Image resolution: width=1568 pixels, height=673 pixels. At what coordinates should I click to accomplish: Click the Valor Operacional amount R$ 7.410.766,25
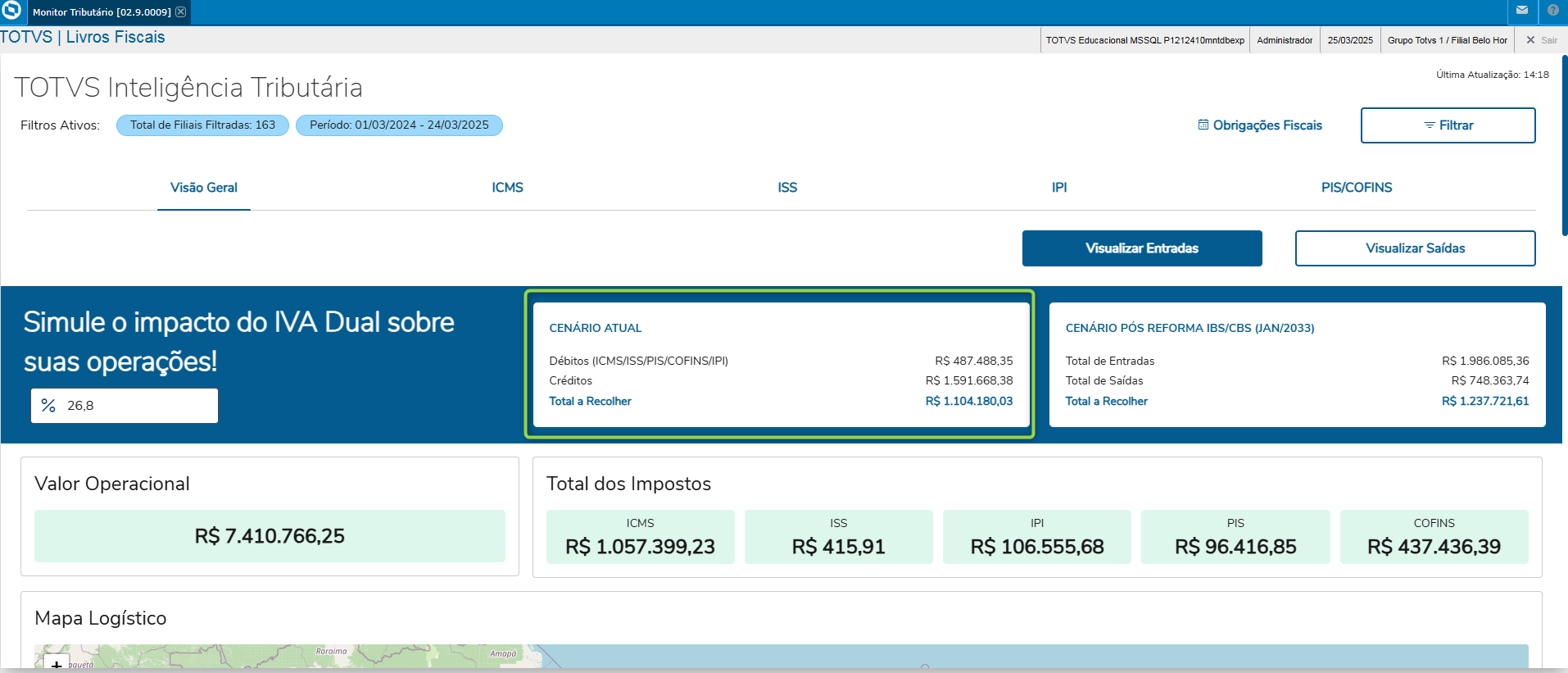tap(270, 536)
